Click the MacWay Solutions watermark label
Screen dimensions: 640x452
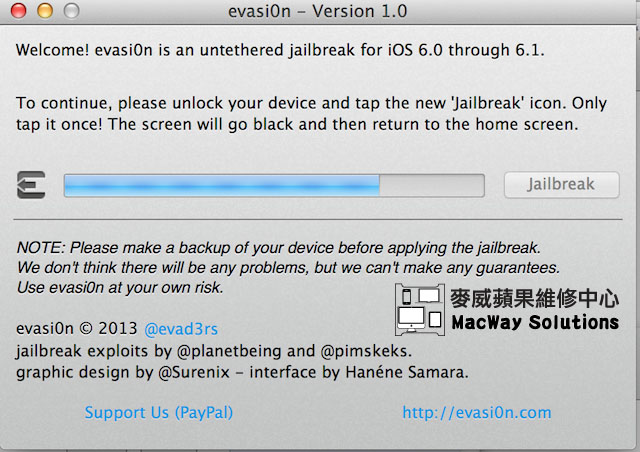click(535, 322)
